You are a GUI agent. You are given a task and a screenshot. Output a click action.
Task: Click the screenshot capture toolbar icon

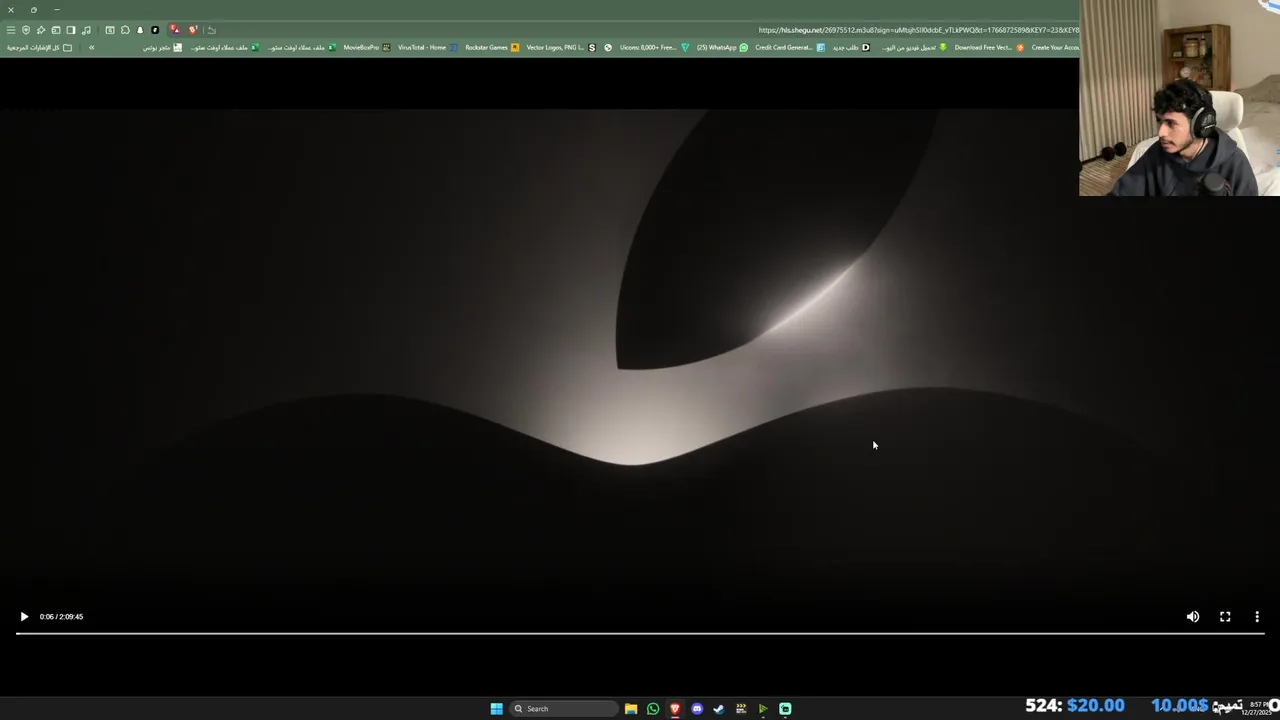point(110,30)
